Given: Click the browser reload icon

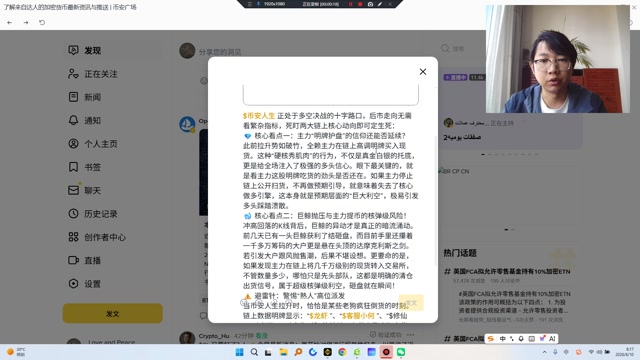Looking at the screenshot, I should [42, 22].
